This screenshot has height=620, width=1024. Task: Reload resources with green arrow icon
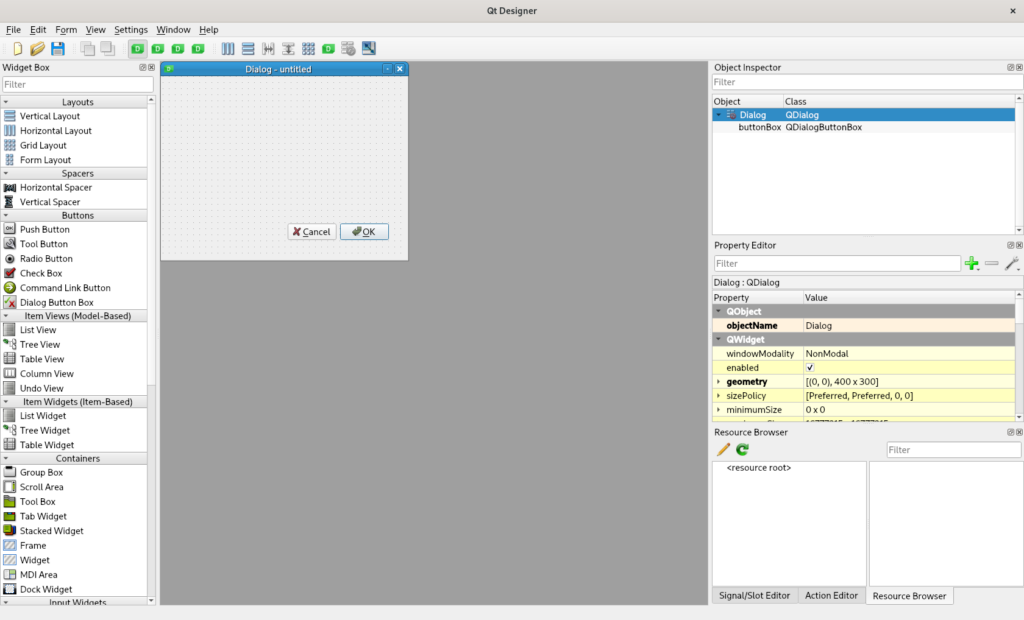743,449
